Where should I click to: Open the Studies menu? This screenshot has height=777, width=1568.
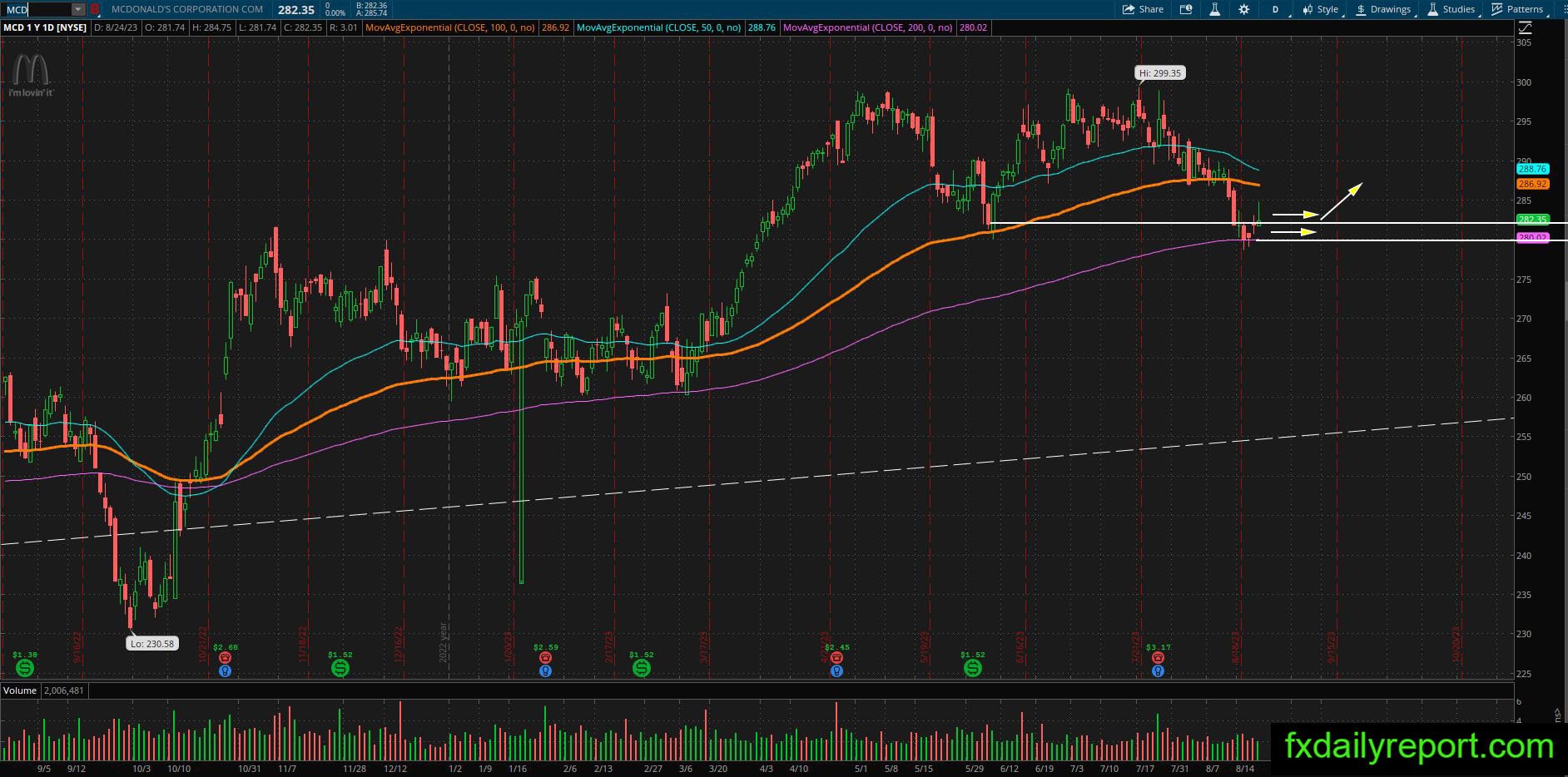click(1451, 9)
